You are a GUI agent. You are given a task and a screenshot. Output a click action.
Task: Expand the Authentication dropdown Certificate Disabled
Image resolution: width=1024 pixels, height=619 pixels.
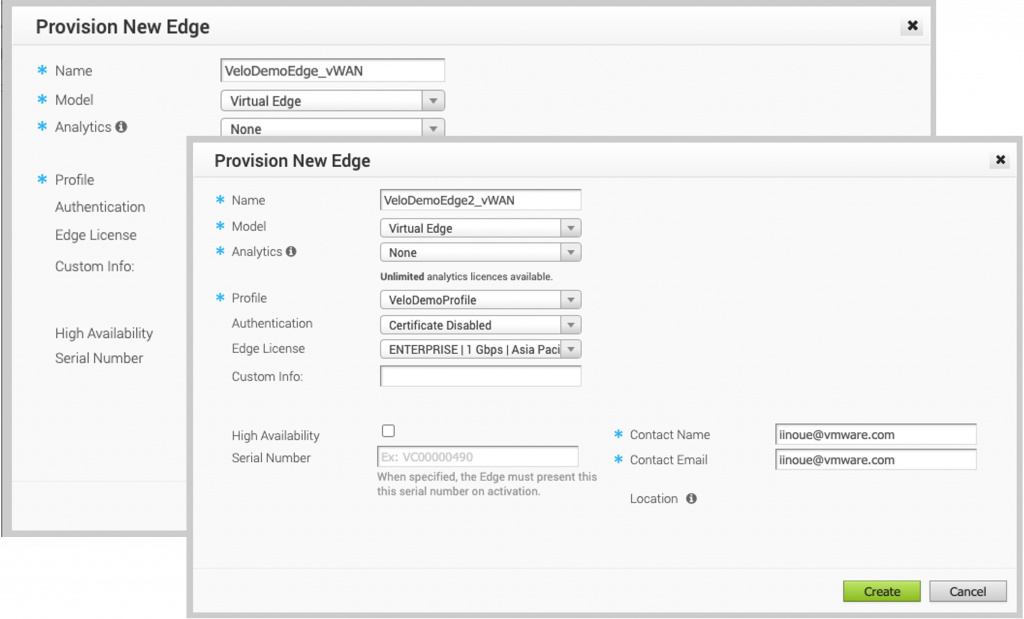tap(480, 325)
